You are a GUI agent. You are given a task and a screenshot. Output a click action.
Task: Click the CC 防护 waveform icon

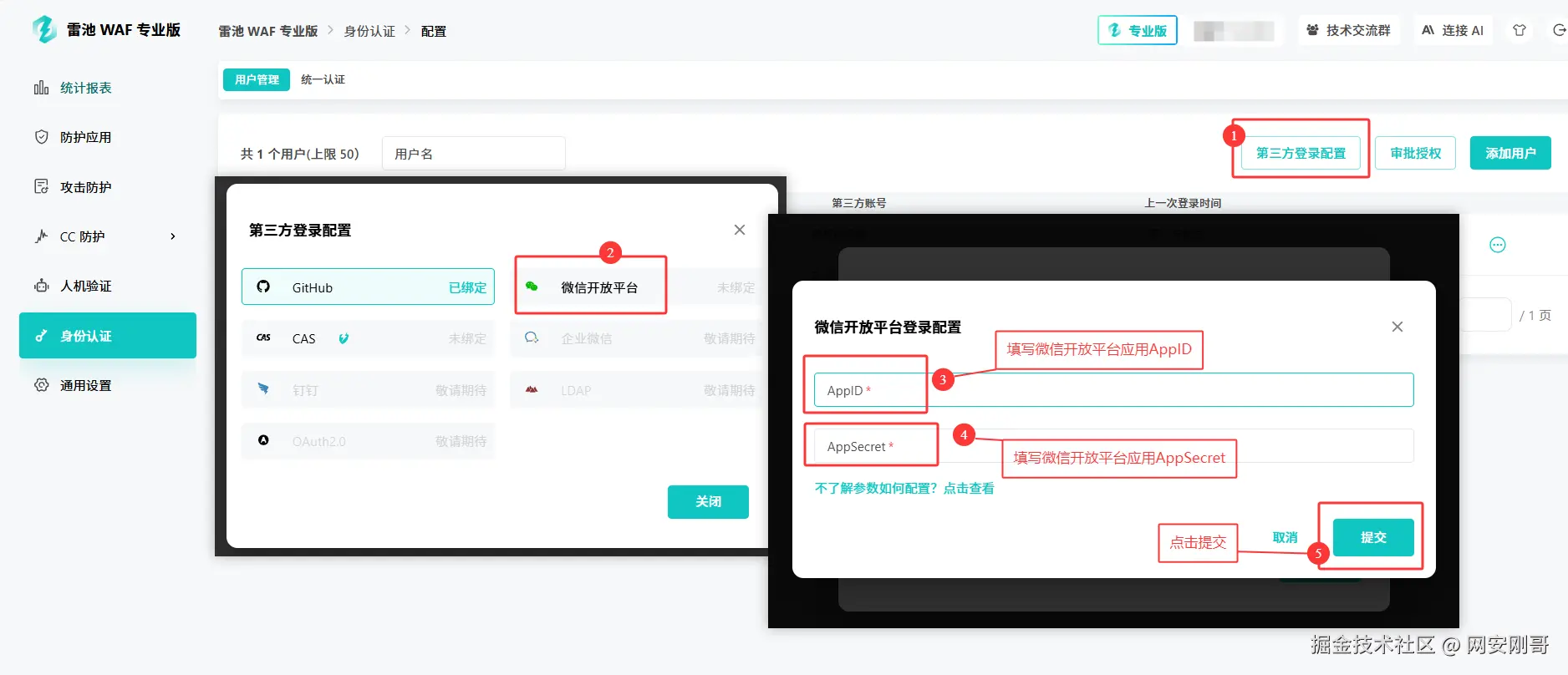click(x=41, y=236)
